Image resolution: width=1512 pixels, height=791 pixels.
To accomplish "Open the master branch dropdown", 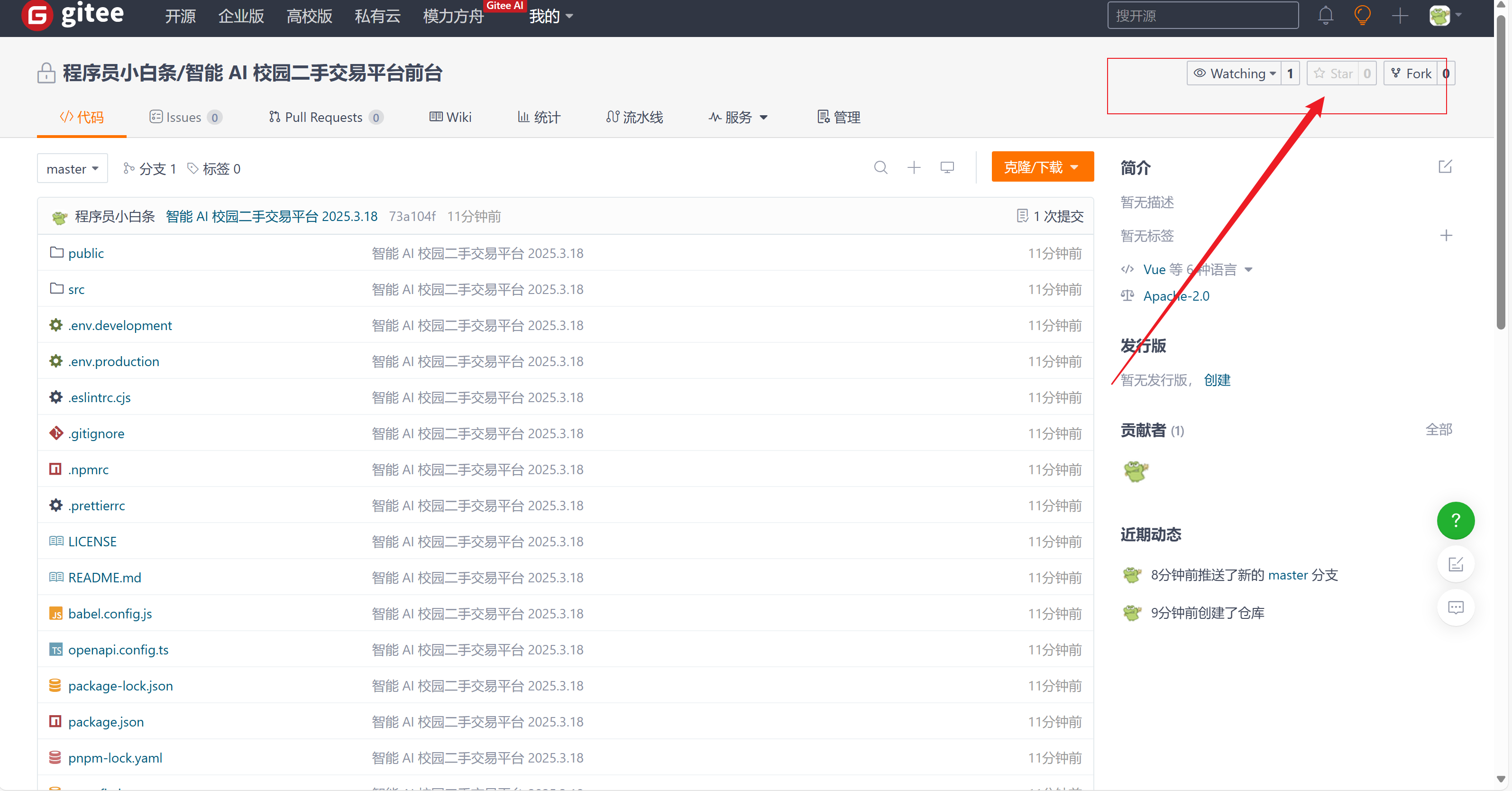I will 72,168.
